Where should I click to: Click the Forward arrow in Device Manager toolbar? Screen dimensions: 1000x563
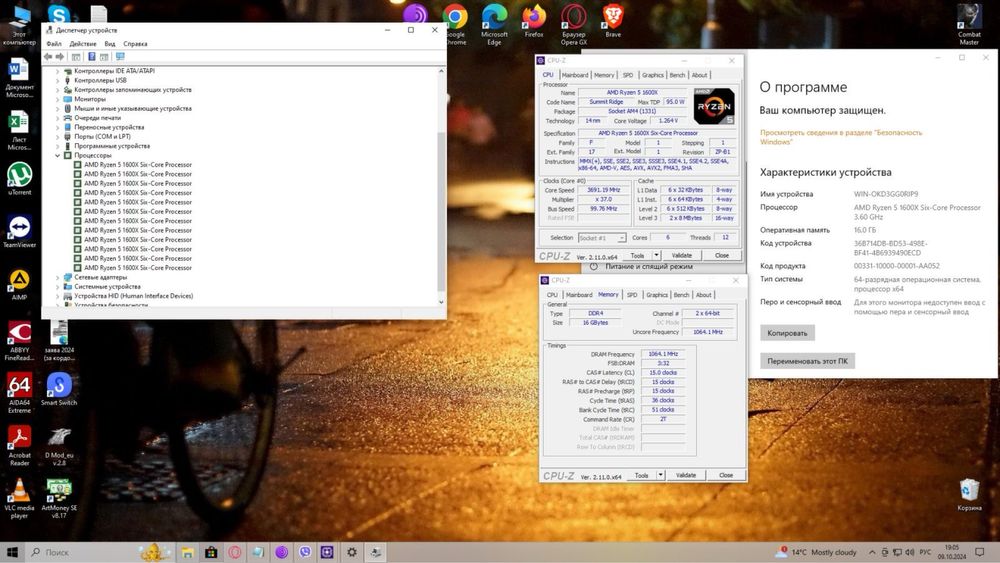coord(60,57)
